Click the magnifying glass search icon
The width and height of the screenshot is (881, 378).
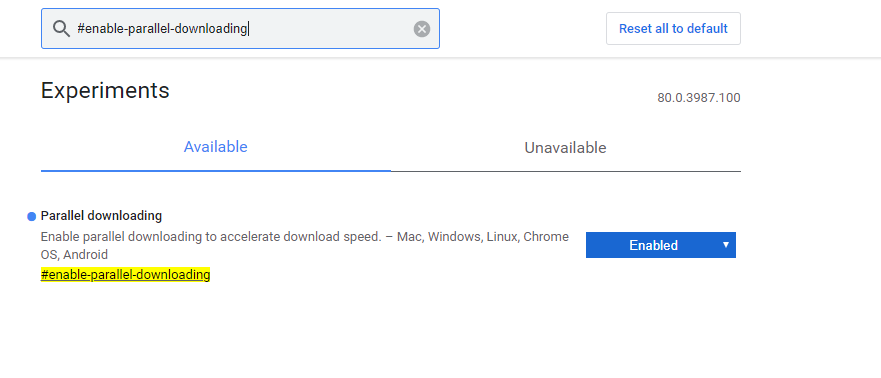point(61,29)
